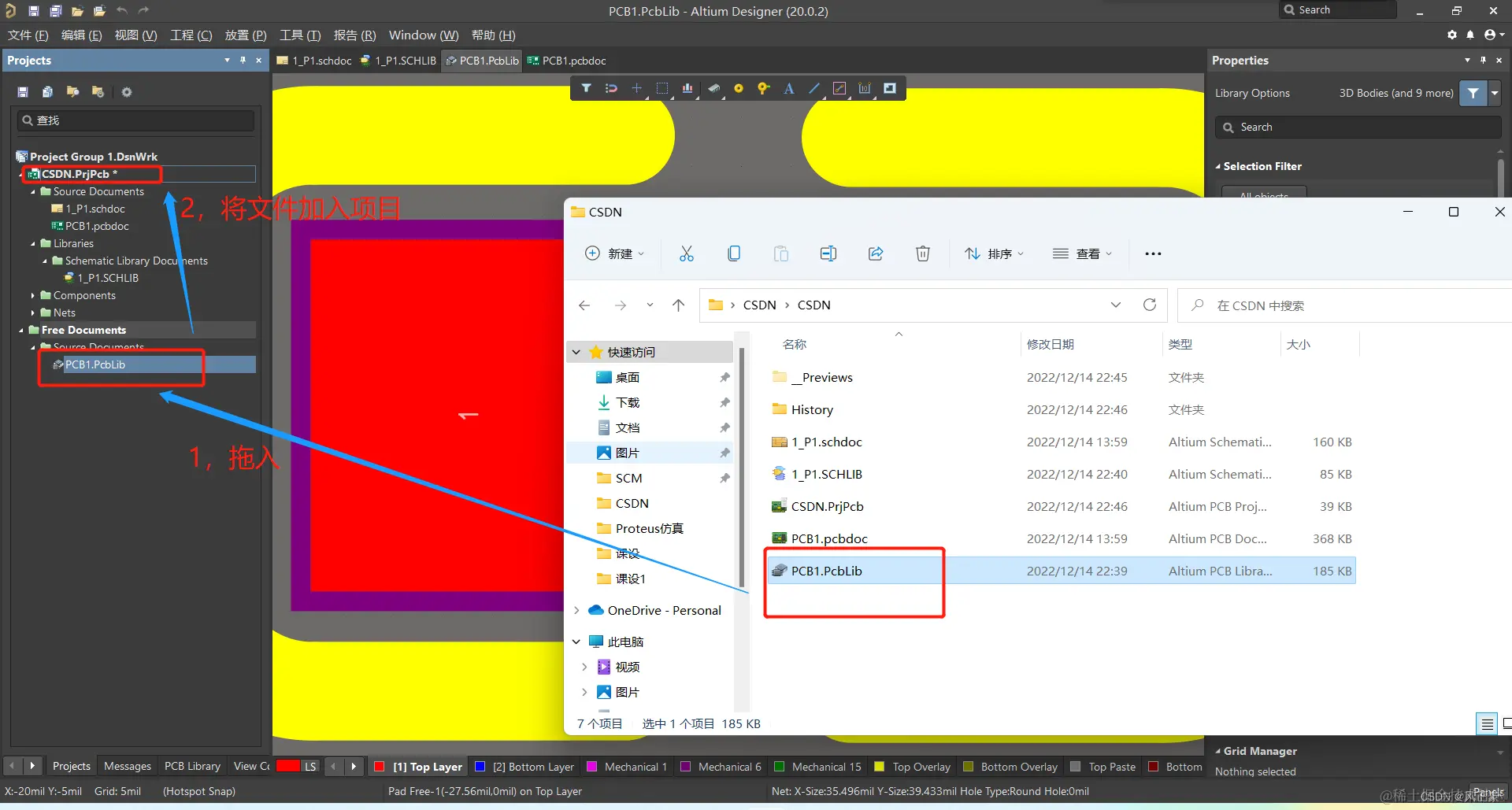Switch to the 1_P1.schdoc document tab
The image size is (1512, 810).
click(314, 61)
